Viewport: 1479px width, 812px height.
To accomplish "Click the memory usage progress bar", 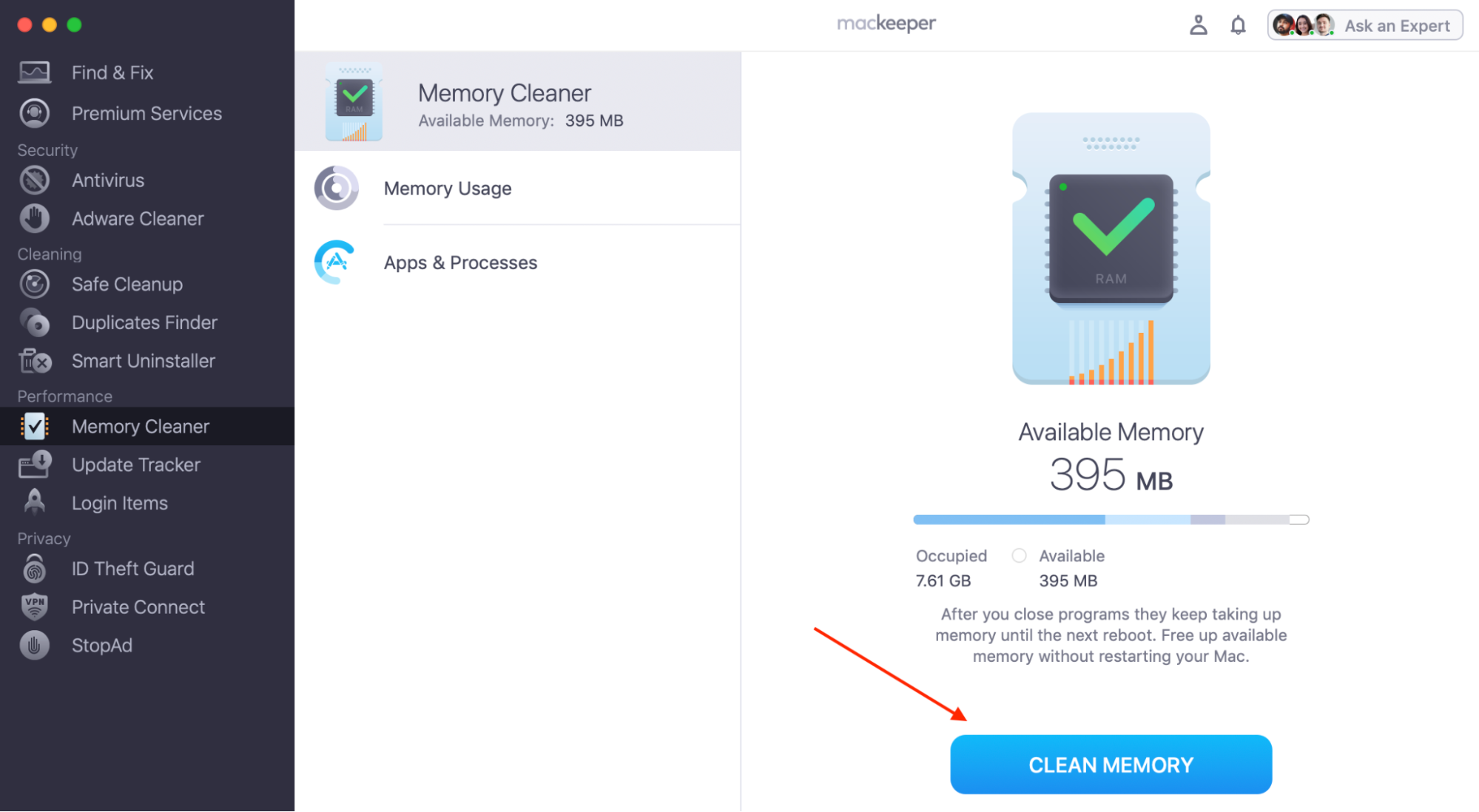I will coord(1111,520).
